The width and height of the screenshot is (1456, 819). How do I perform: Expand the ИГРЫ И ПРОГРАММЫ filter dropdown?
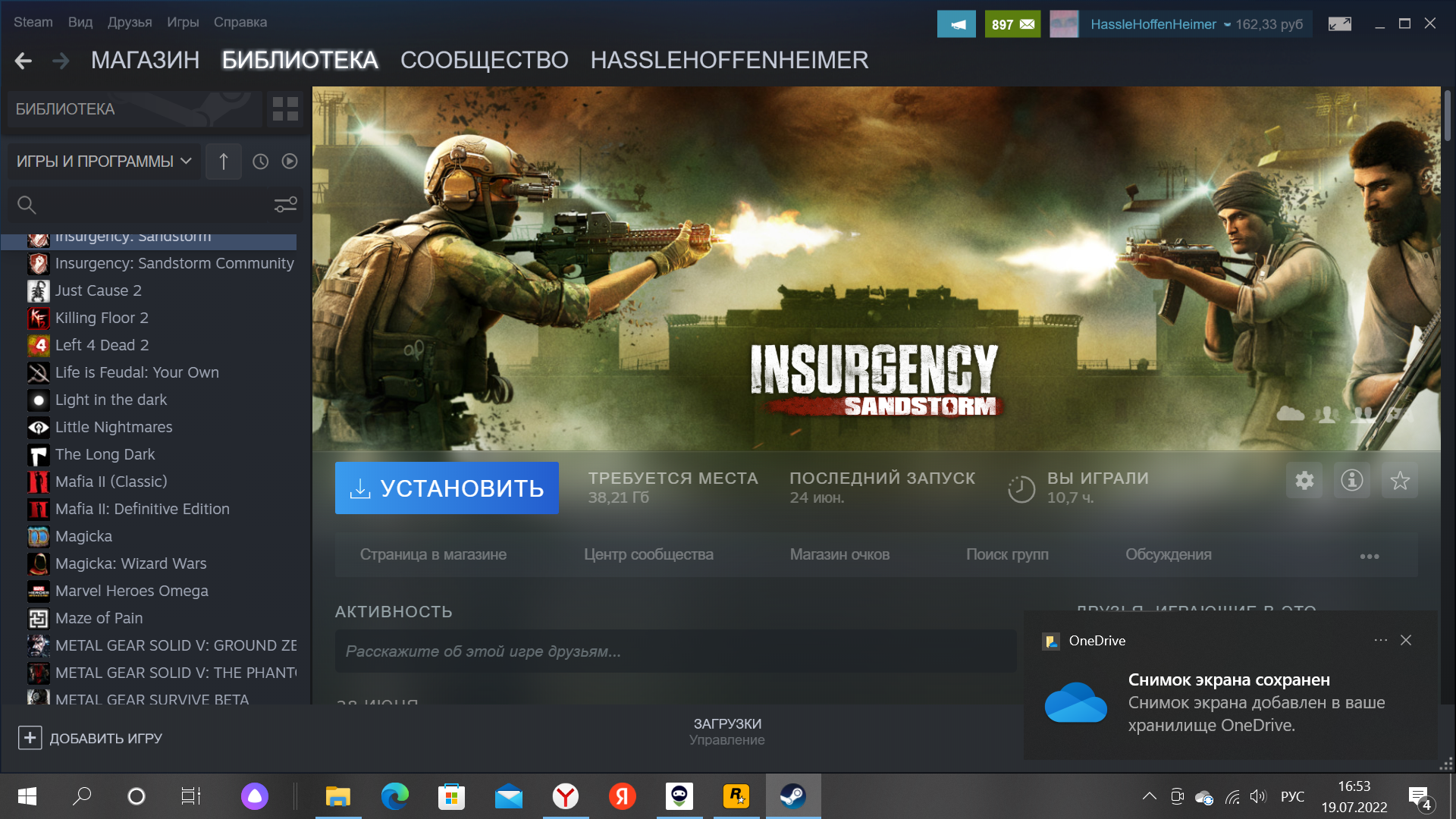click(105, 162)
